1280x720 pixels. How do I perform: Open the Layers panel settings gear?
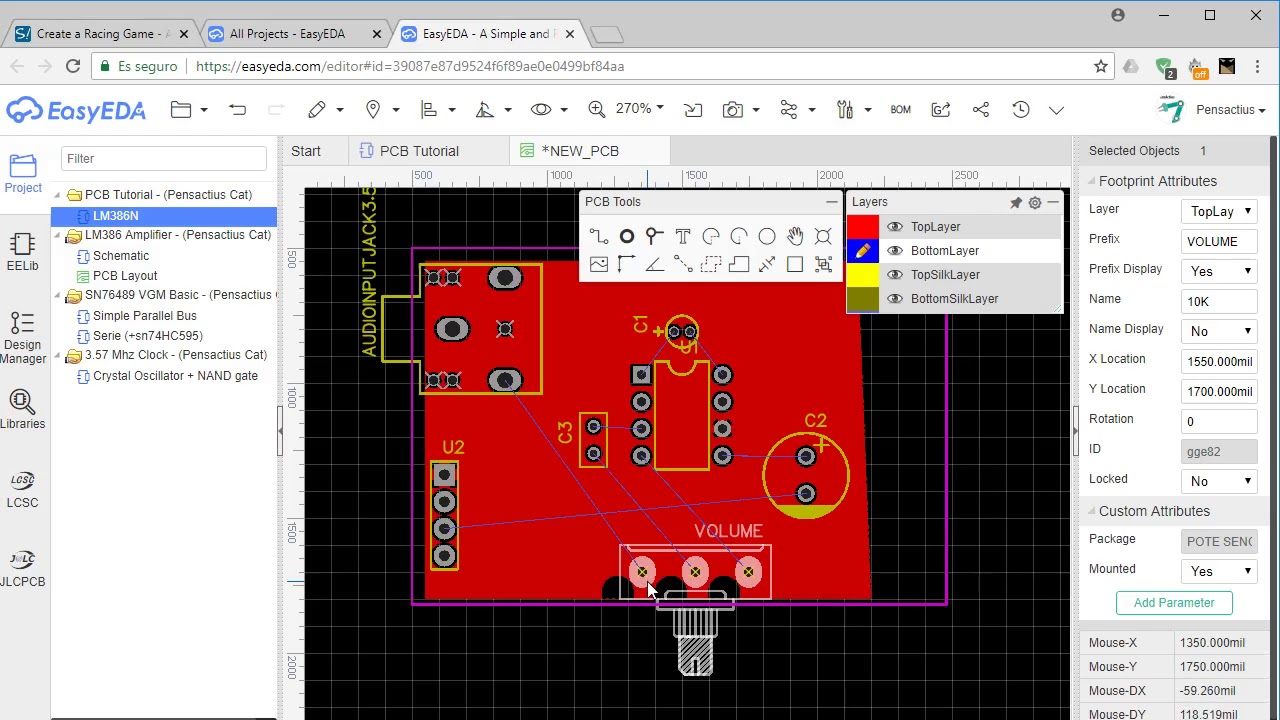click(x=1035, y=203)
